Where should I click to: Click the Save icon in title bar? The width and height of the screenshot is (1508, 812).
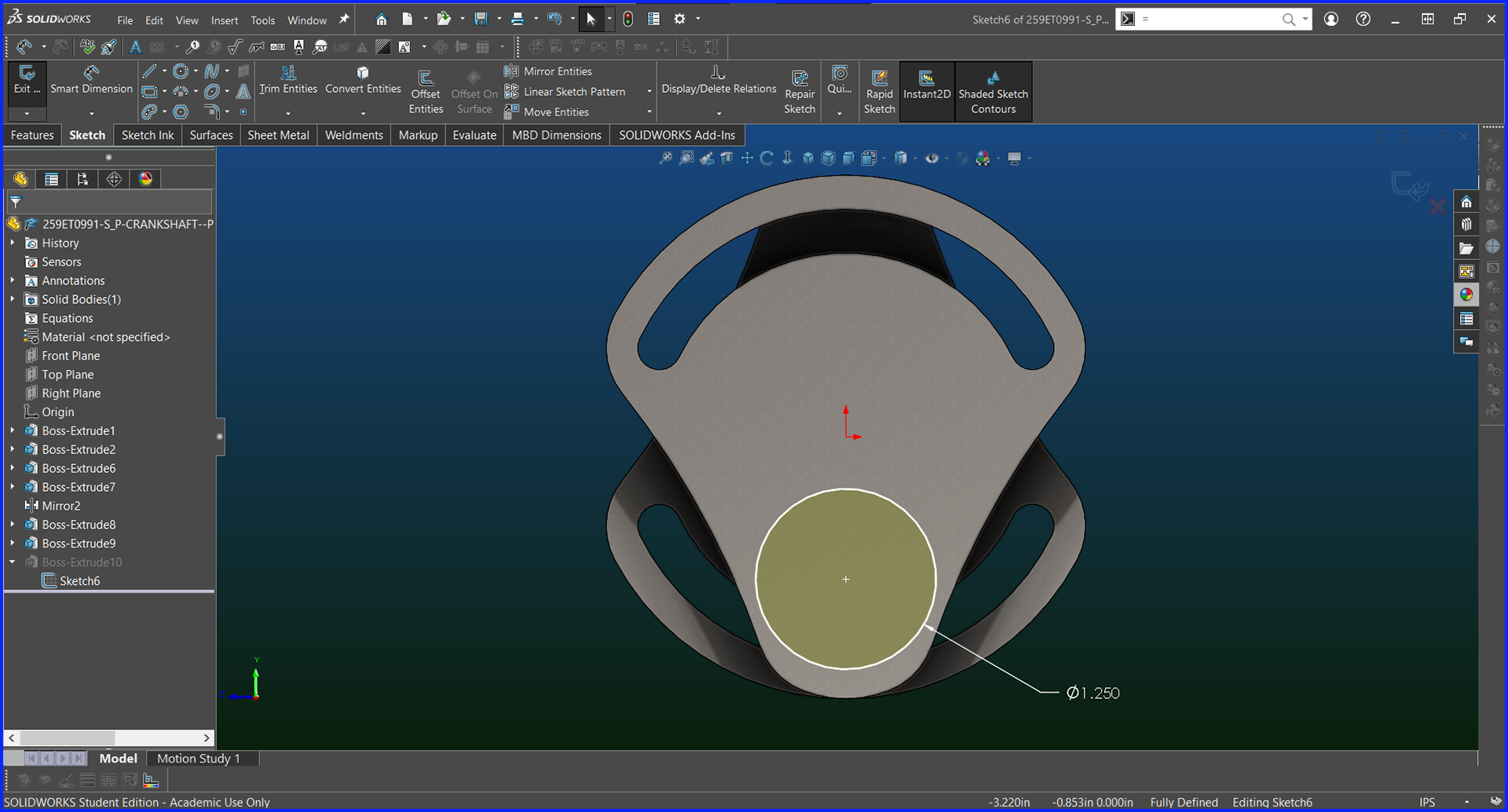481,19
